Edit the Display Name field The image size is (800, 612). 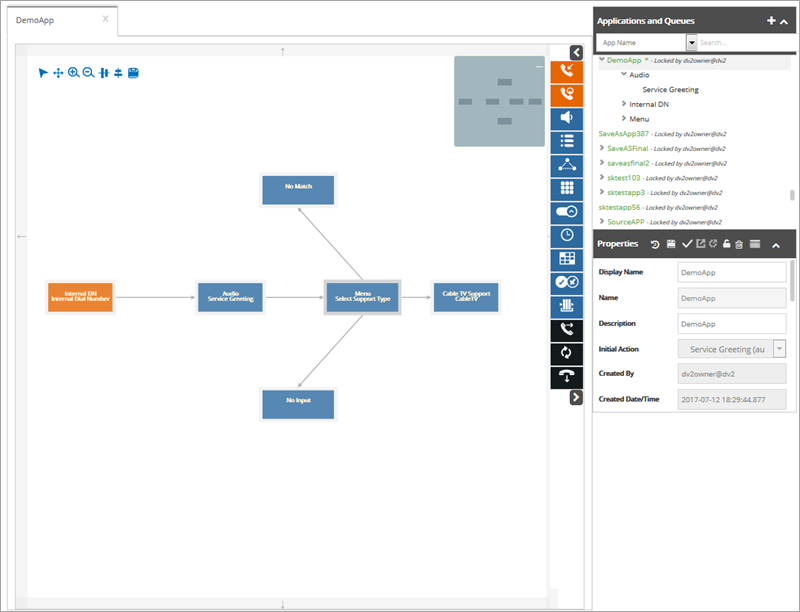732,272
